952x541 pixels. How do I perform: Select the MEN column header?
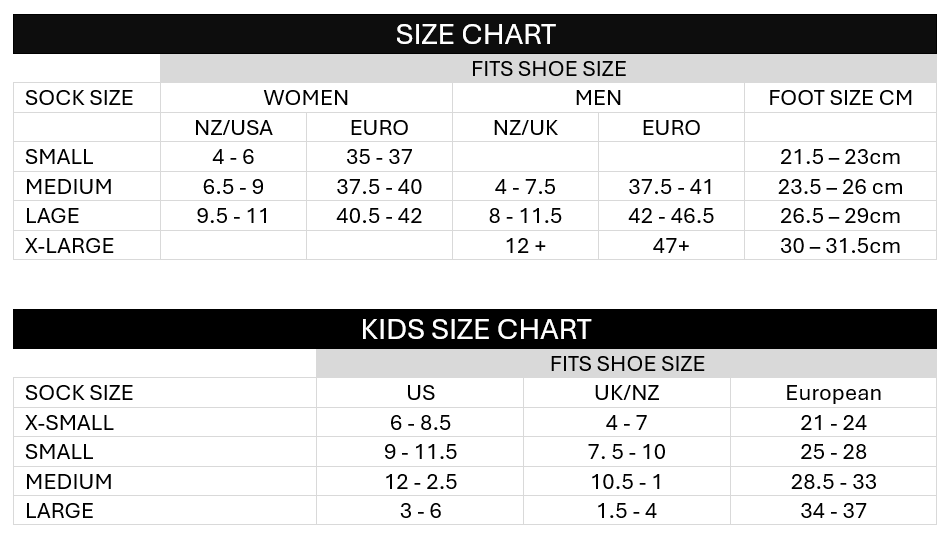(x=598, y=98)
